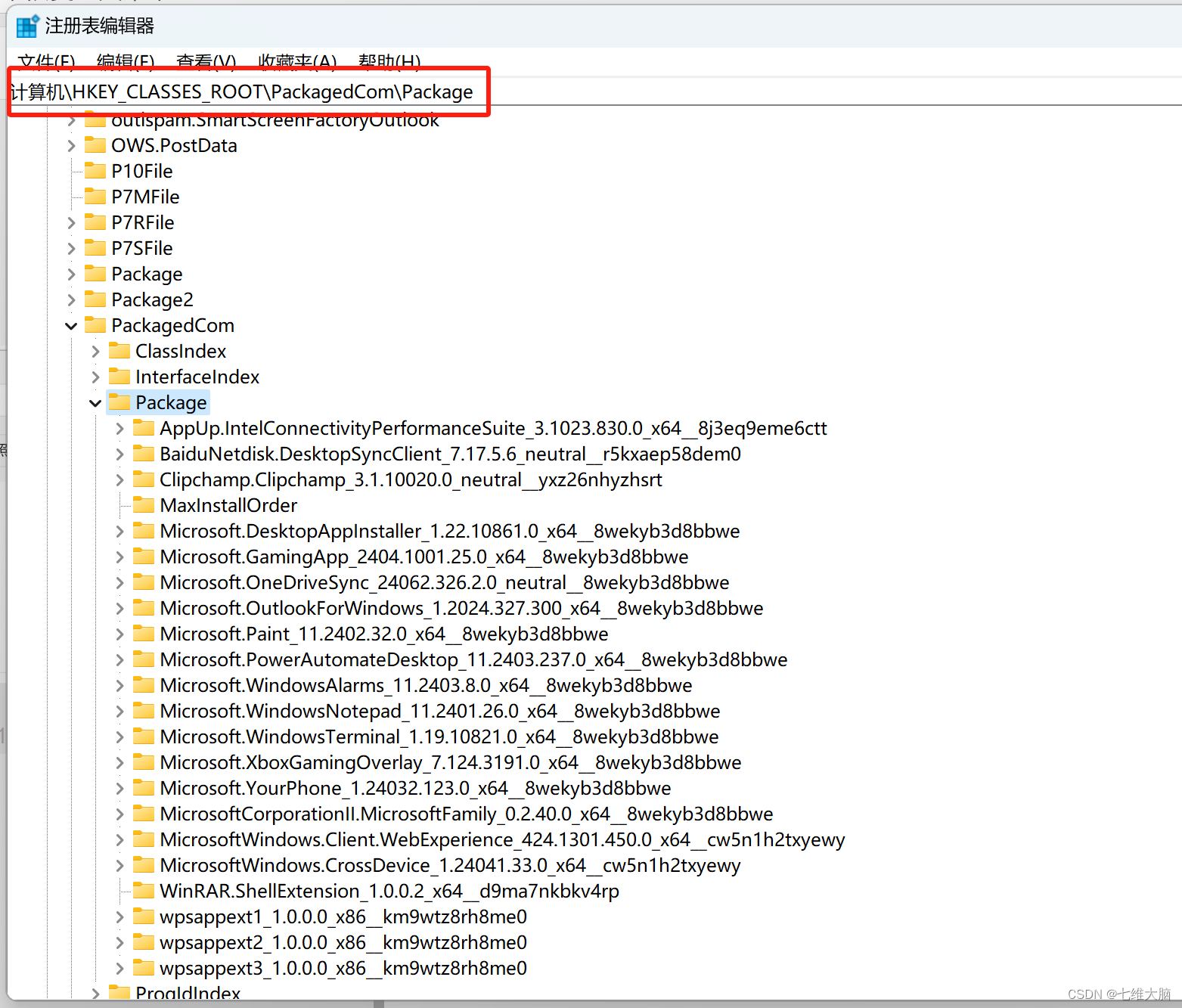Screen dimensions: 1182x1008
Task: Click the Clipchamp.Clipchamp folder icon
Action: pos(144,479)
